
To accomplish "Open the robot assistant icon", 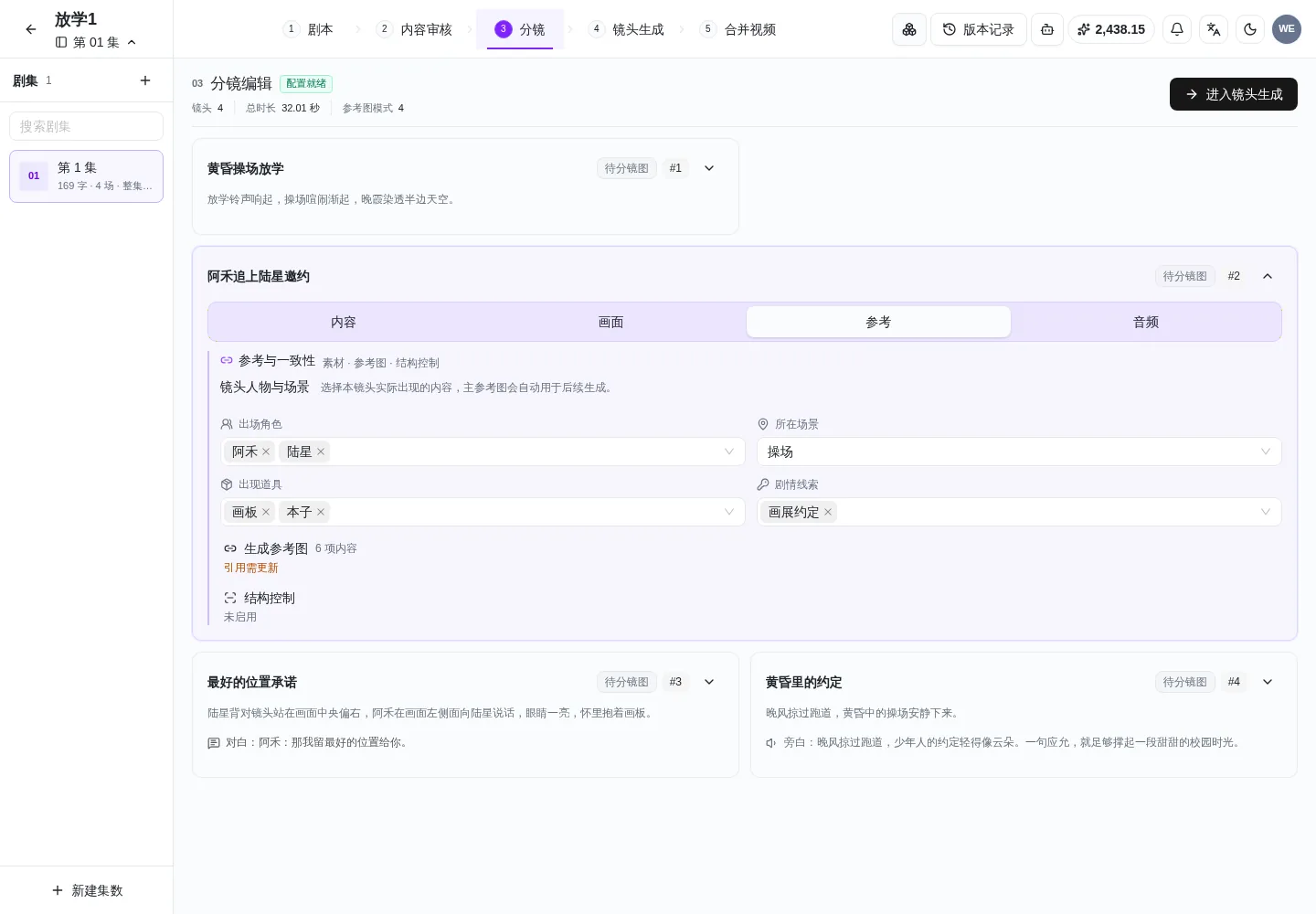I will tap(1047, 29).
